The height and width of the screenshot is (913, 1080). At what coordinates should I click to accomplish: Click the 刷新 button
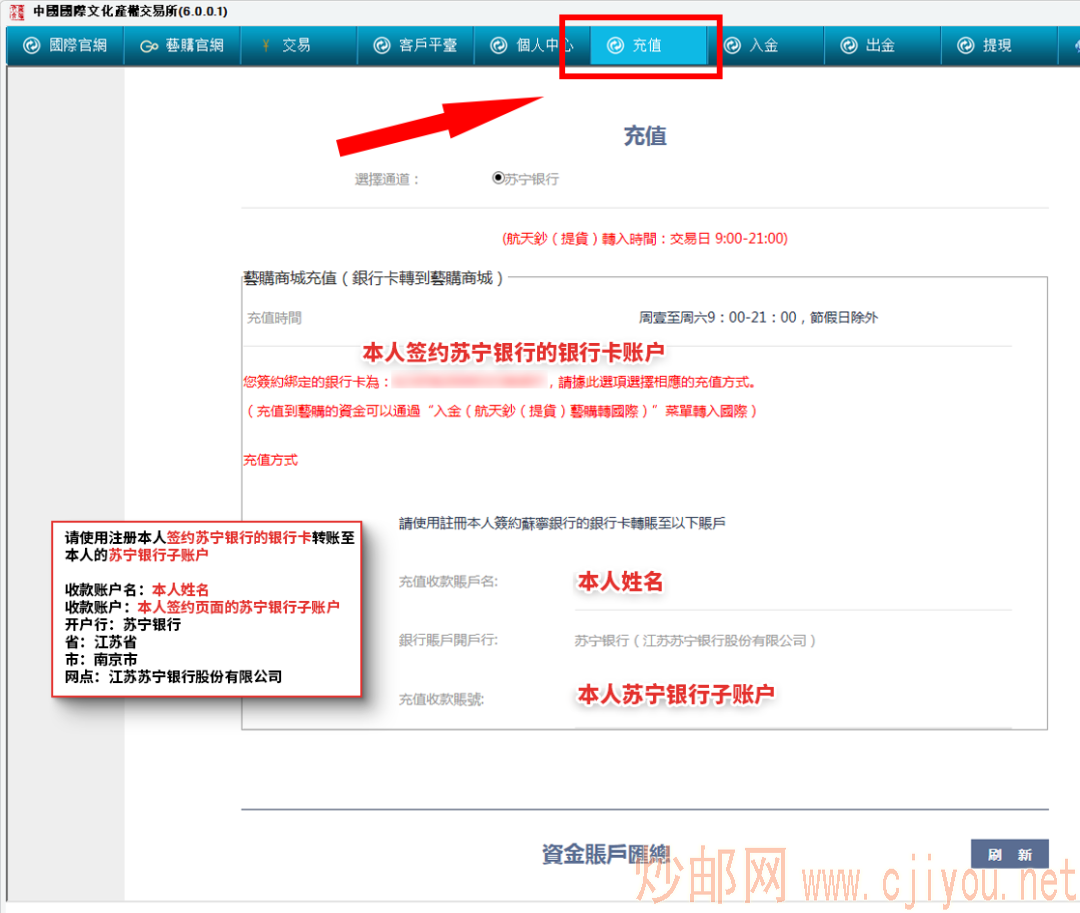coord(1010,854)
